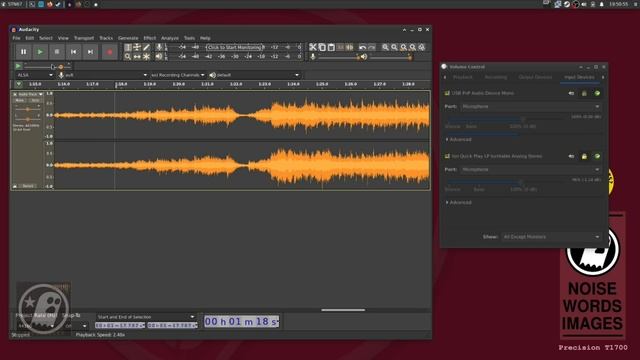
Task: Open the File menu
Action: pyautogui.click(x=16, y=38)
